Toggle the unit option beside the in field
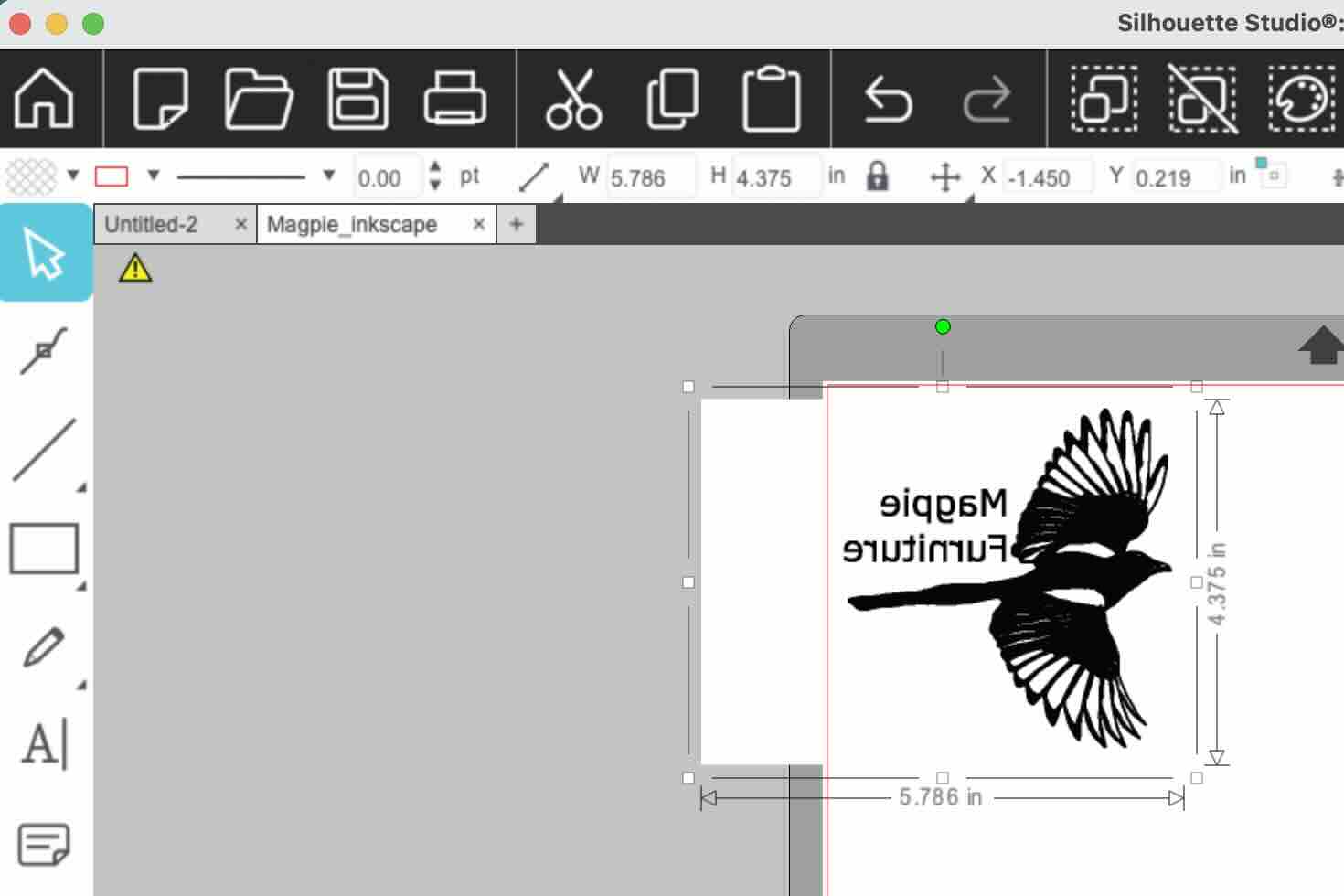 point(1270,175)
